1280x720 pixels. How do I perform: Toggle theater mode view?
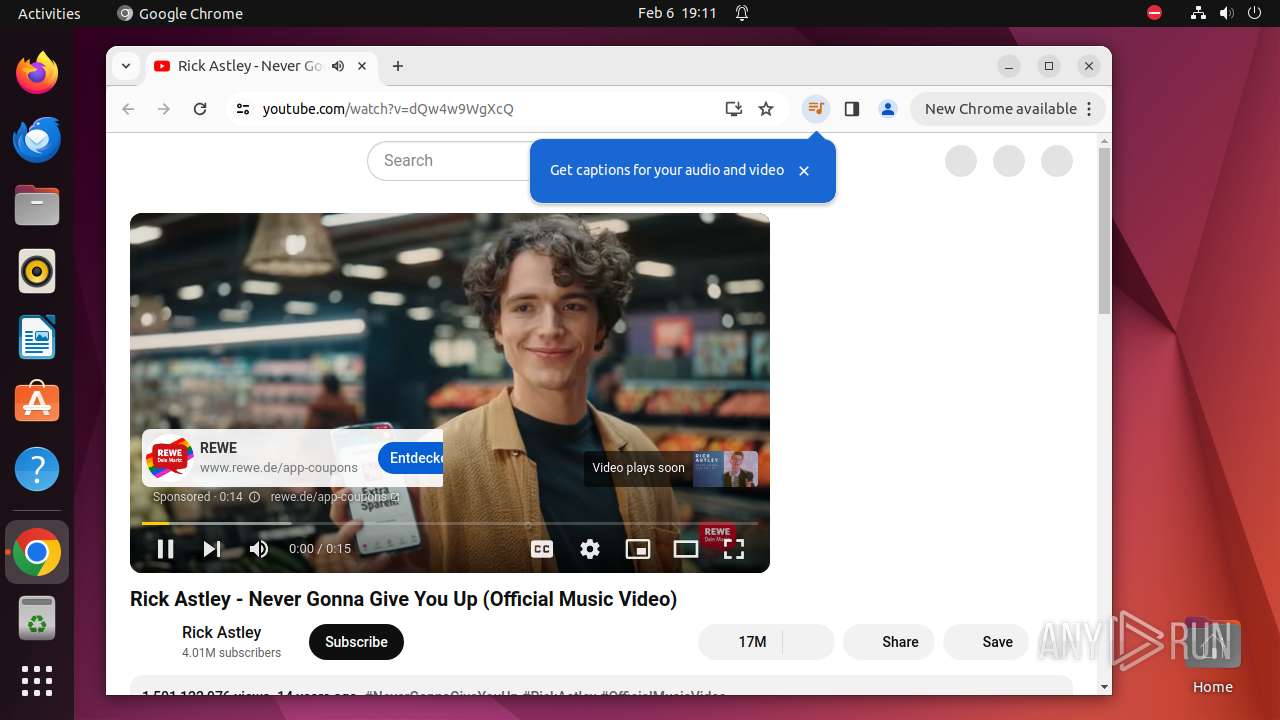[x=686, y=549]
